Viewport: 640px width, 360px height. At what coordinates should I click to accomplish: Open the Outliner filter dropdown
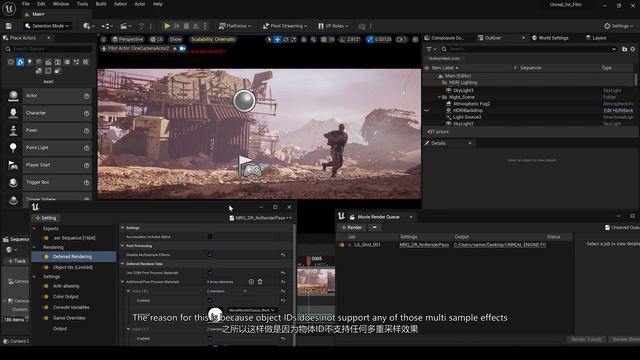coord(431,49)
